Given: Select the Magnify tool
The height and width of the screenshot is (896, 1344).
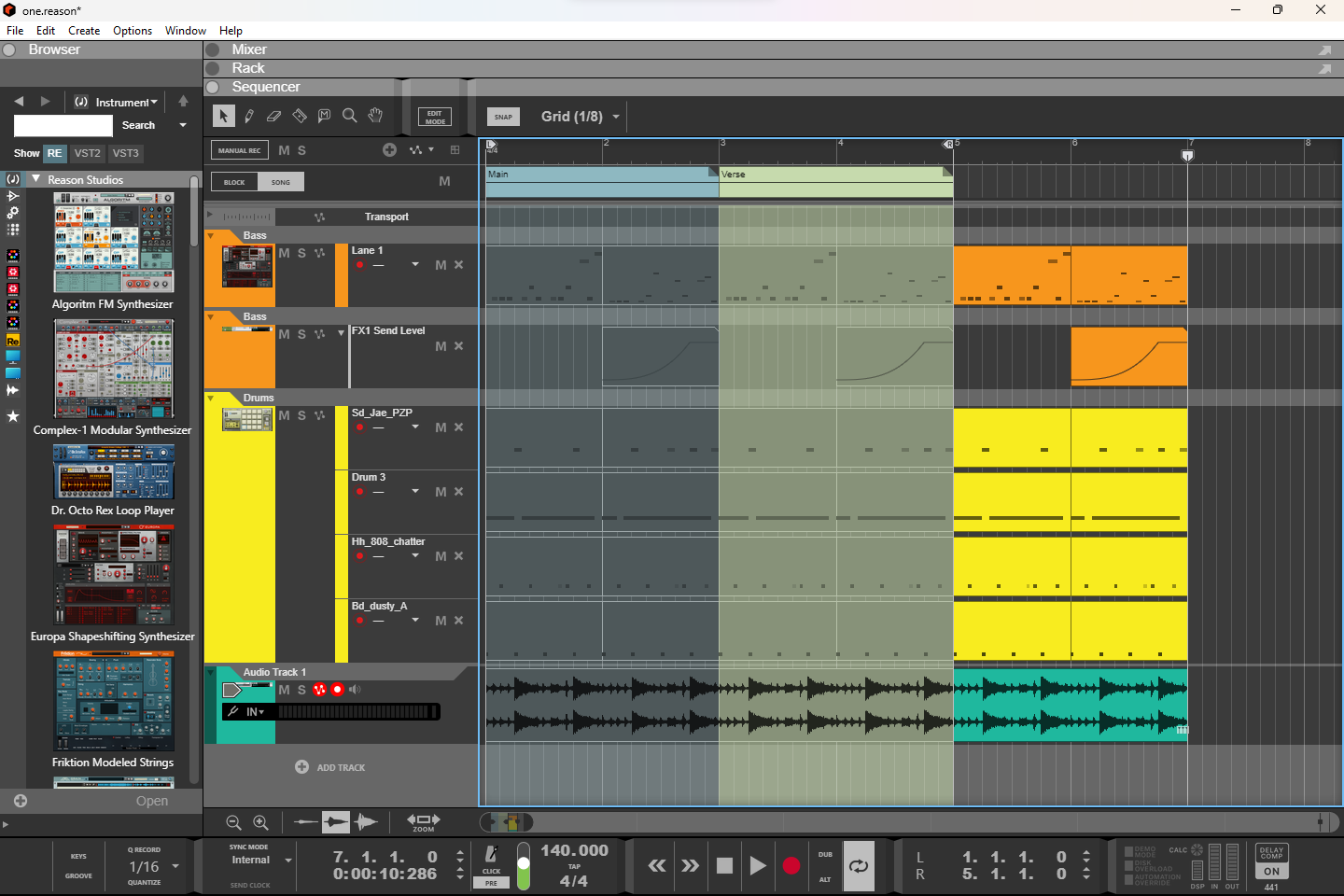Looking at the screenshot, I should (x=350, y=116).
